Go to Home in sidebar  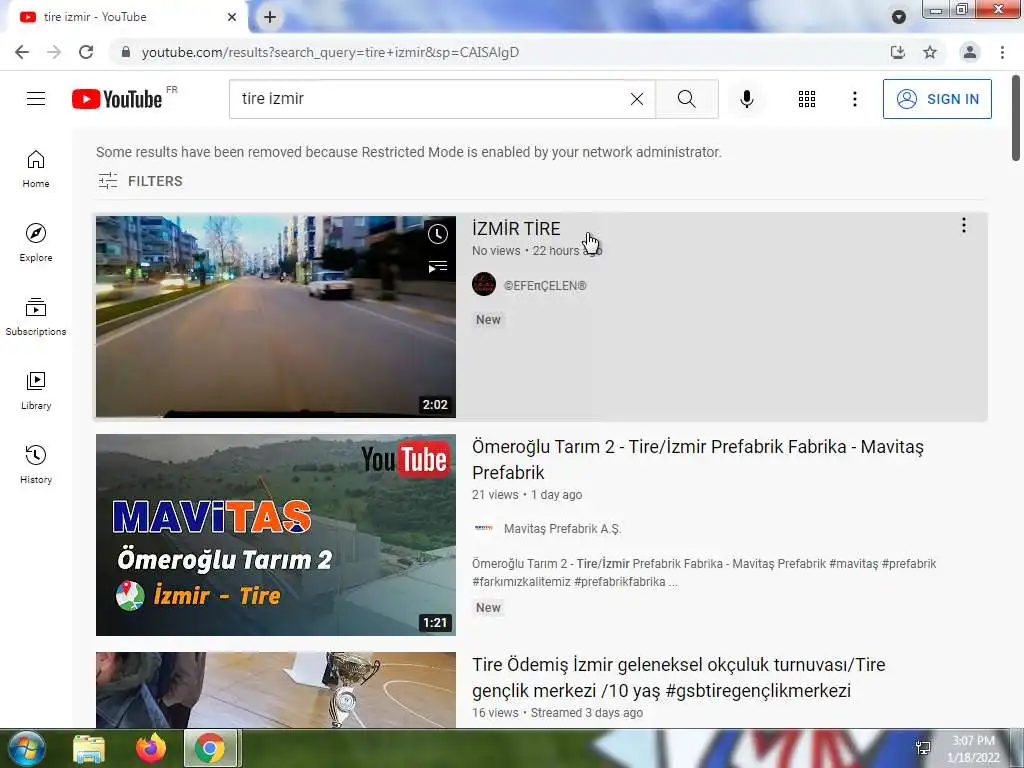point(36,169)
